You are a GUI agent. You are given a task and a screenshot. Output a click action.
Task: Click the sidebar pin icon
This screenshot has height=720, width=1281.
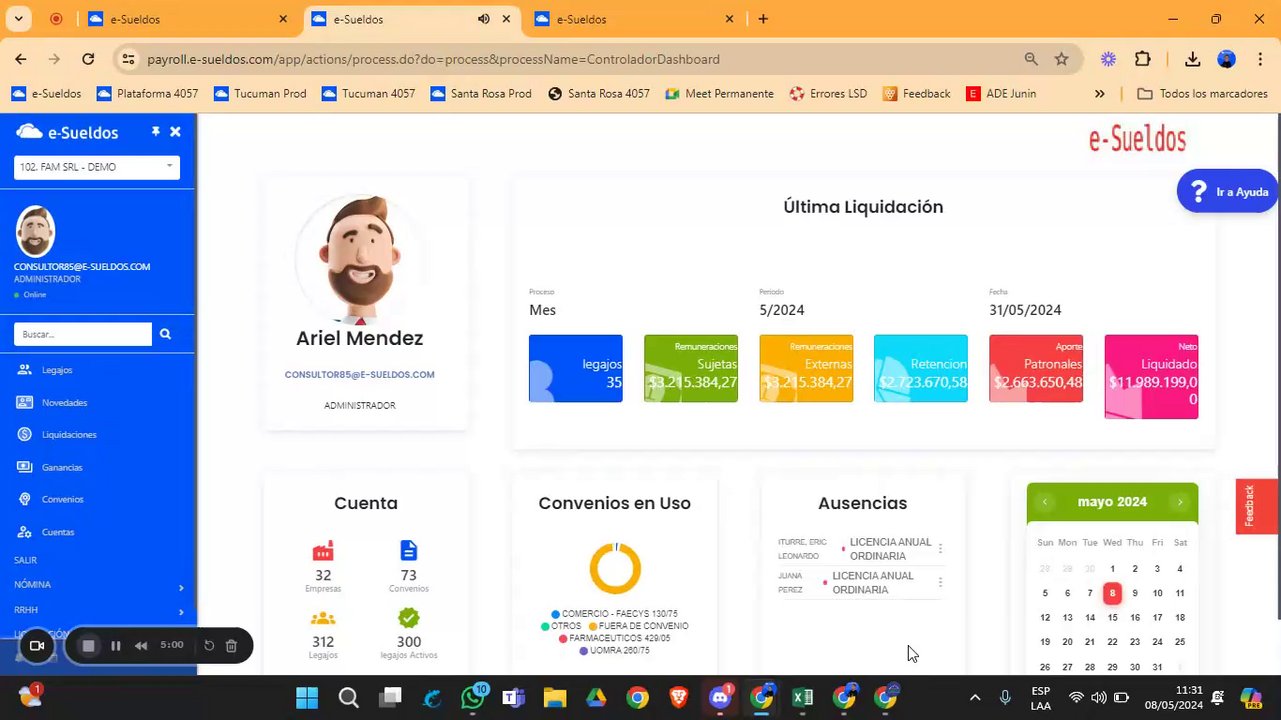coord(155,132)
